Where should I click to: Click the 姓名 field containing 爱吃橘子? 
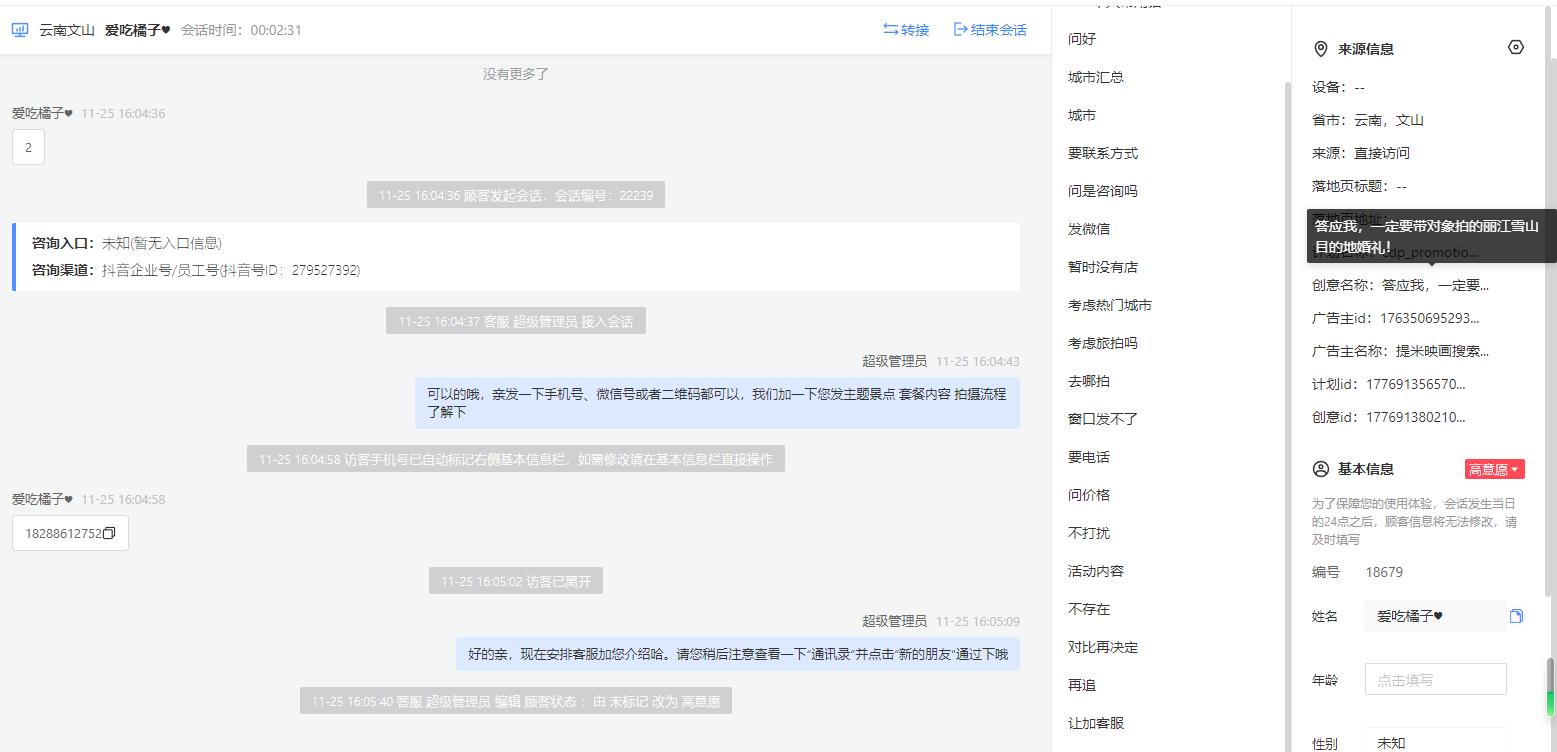(x=1435, y=616)
